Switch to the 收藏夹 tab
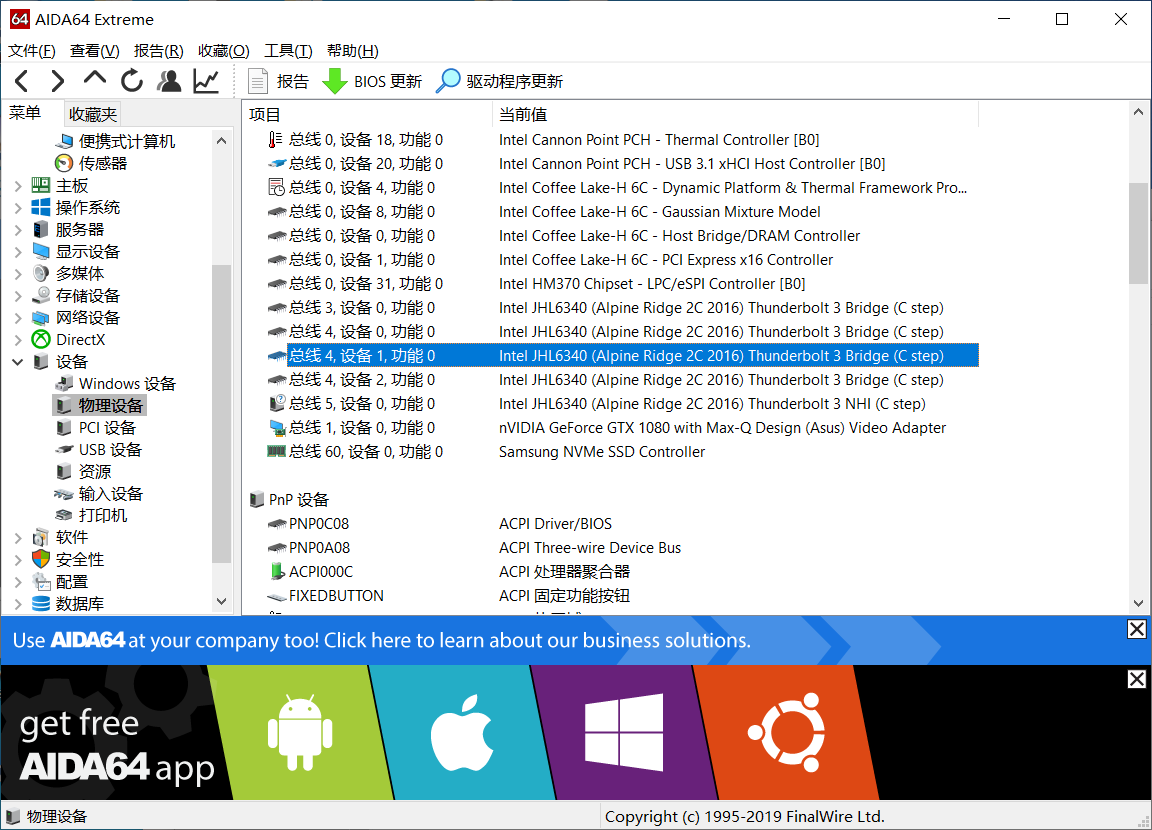This screenshot has height=830, width=1152. click(93, 114)
